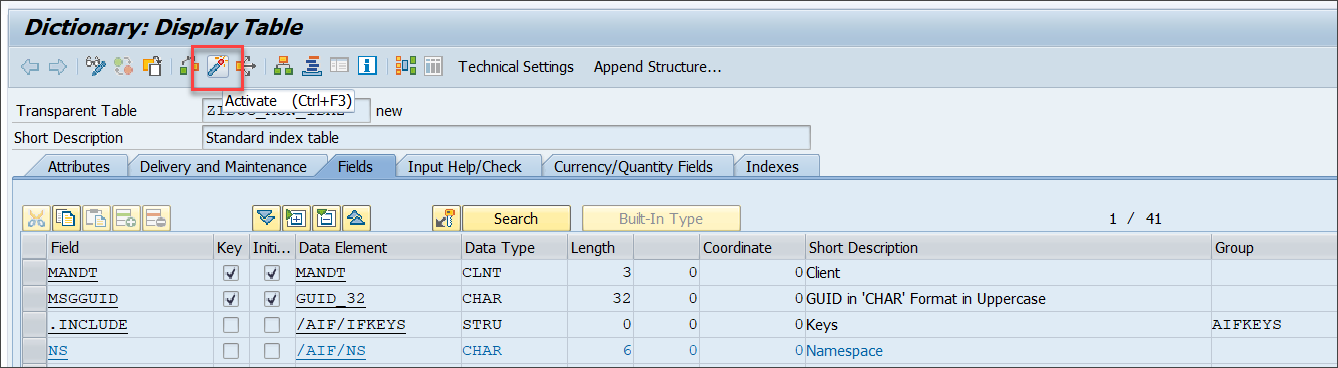This screenshot has width=1338, height=368.
Task: Click the Technical Settings button
Action: click(x=516, y=67)
